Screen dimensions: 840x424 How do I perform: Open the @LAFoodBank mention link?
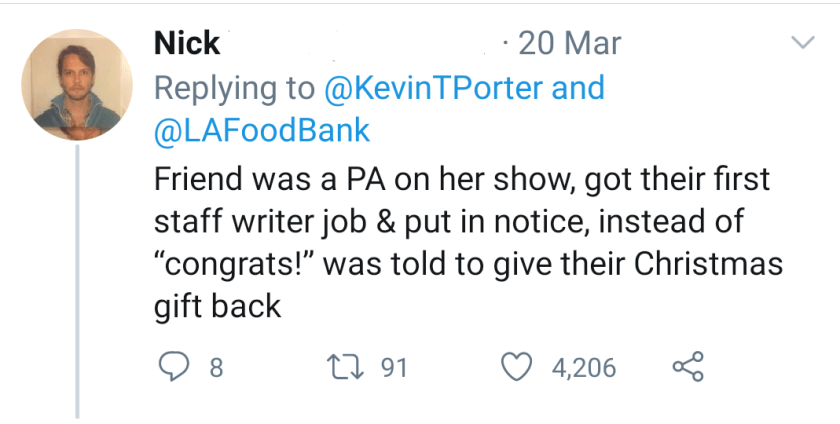click(x=262, y=130)
